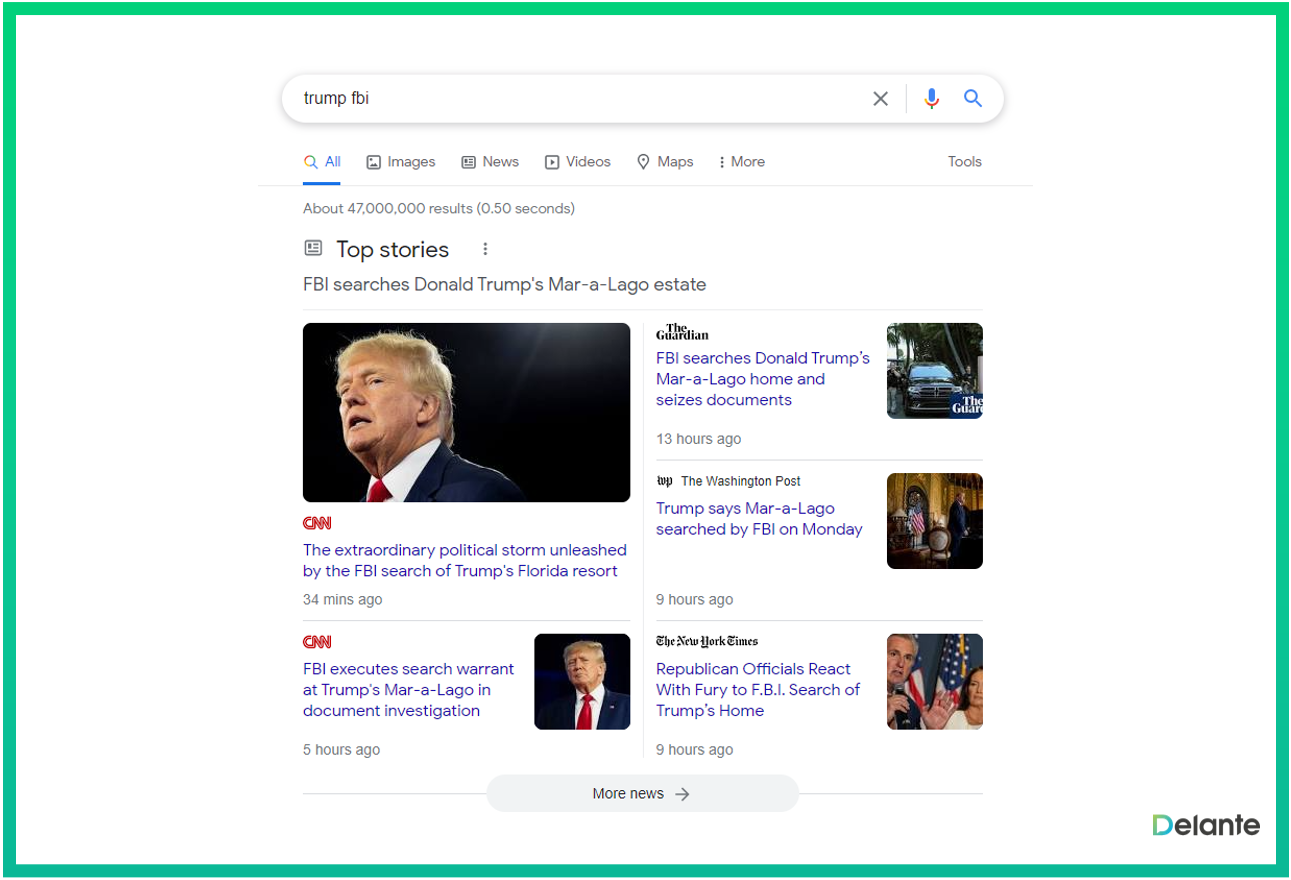Image resolution: width=1291 pixels, height=880 pixels.
Task: Click the Top stories newspaper icon
Action: [313, 248]
